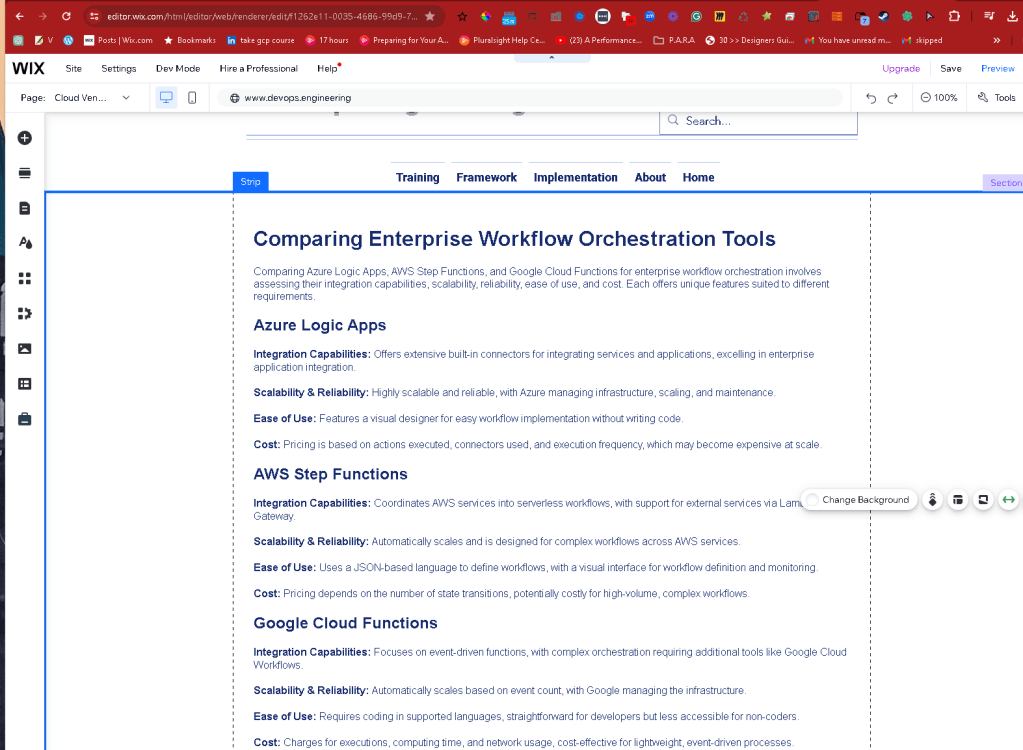The height and width of the screenshot is (750, 1023).
Task: Select the Google Cloud Functions heading
Action: tap(345, 623)
